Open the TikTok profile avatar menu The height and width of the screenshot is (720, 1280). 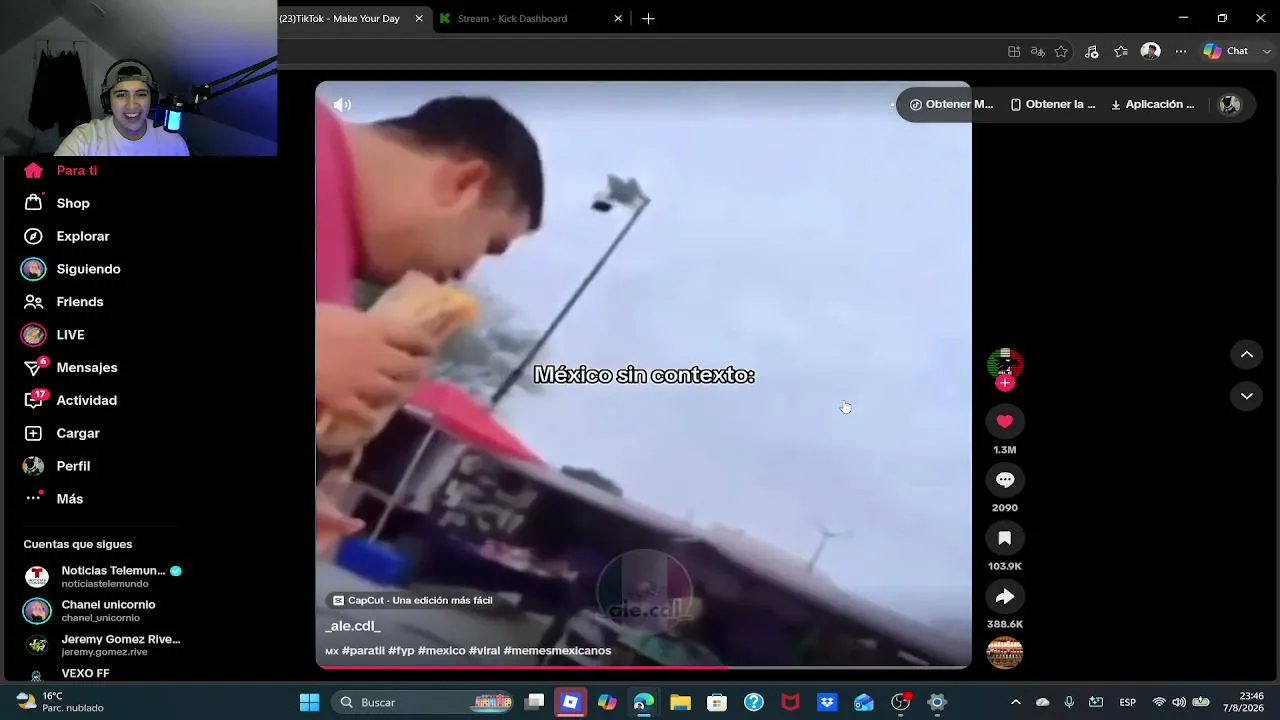(1230, 104)
